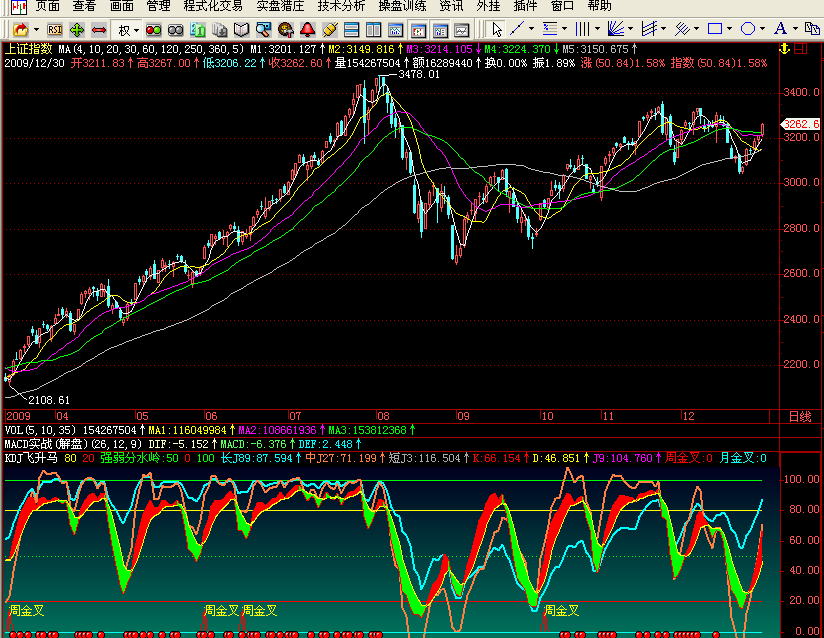This screenshot has height=638, width=824.
Task: Click the anchor icon above price axis
Action: pyautogui.click(x=784, y=49)
